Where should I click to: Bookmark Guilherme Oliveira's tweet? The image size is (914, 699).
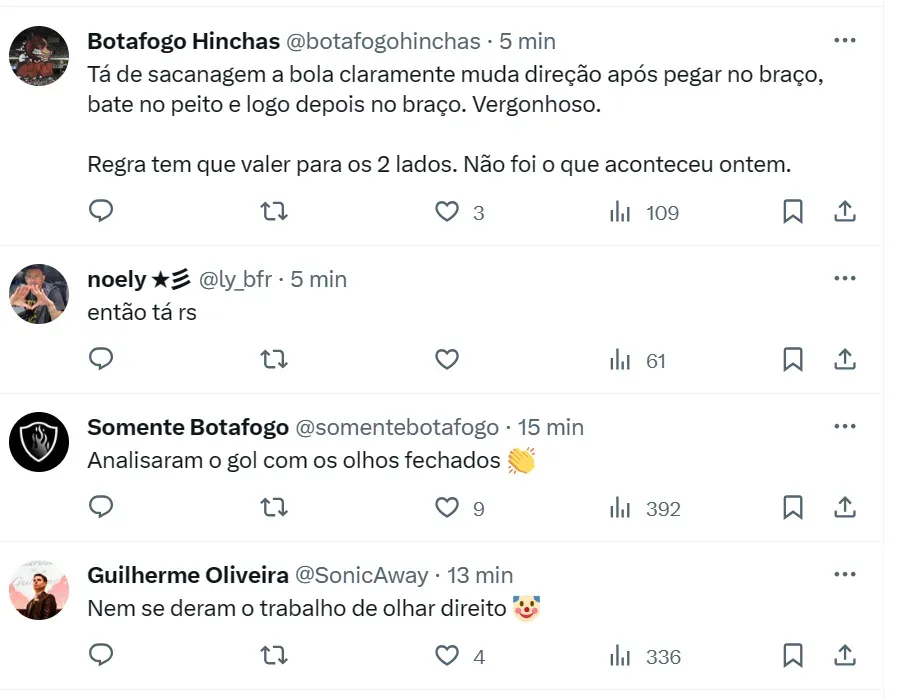click(792, 656)
